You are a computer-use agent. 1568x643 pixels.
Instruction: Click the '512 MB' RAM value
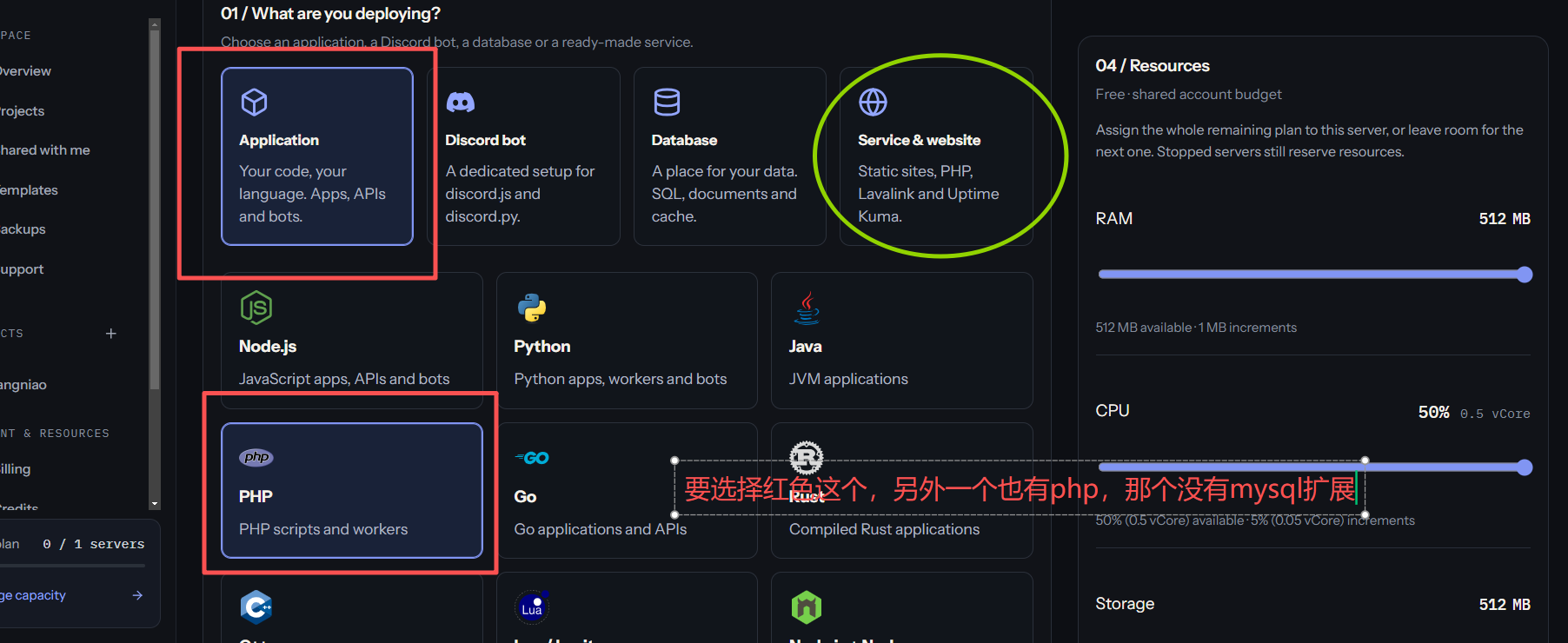click(x=1505, y=219)
